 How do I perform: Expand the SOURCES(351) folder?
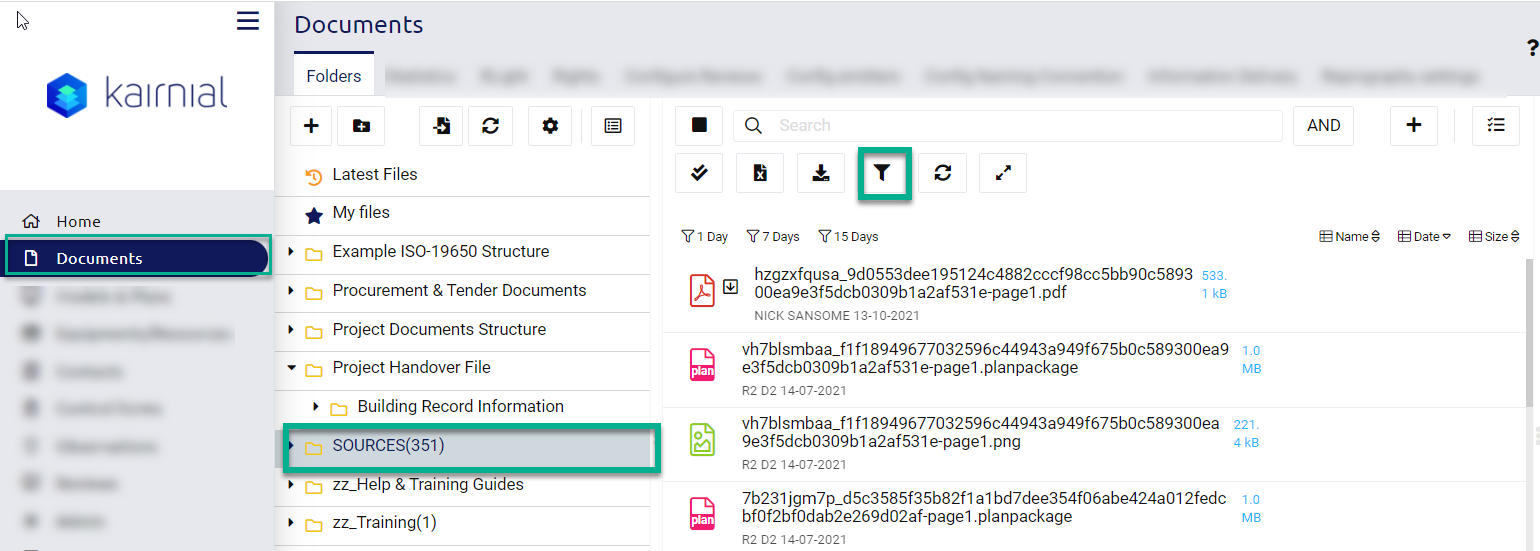point(291,446)
